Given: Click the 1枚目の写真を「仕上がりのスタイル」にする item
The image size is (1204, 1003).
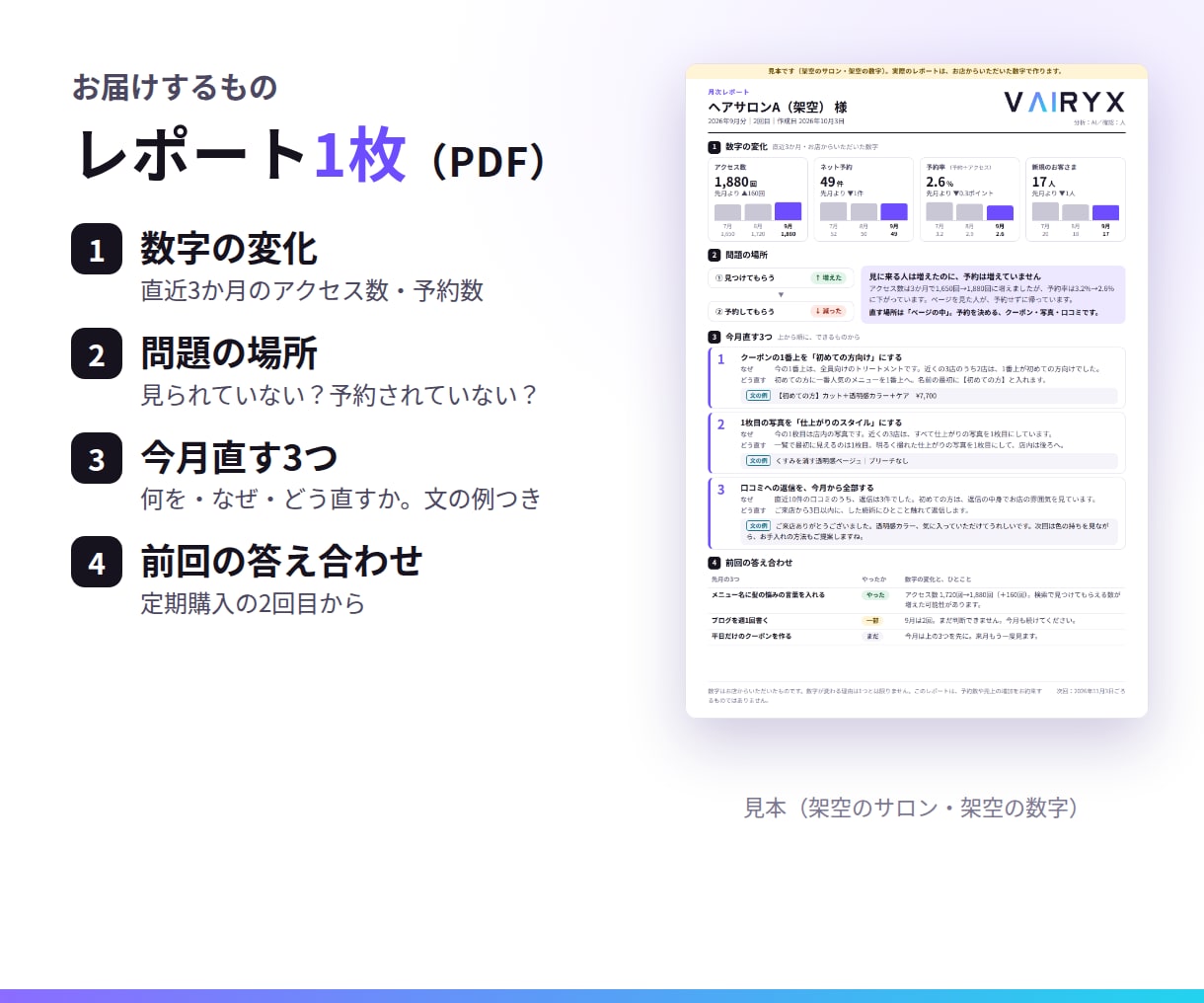Looking at the screenshot, I should [917, 443].
